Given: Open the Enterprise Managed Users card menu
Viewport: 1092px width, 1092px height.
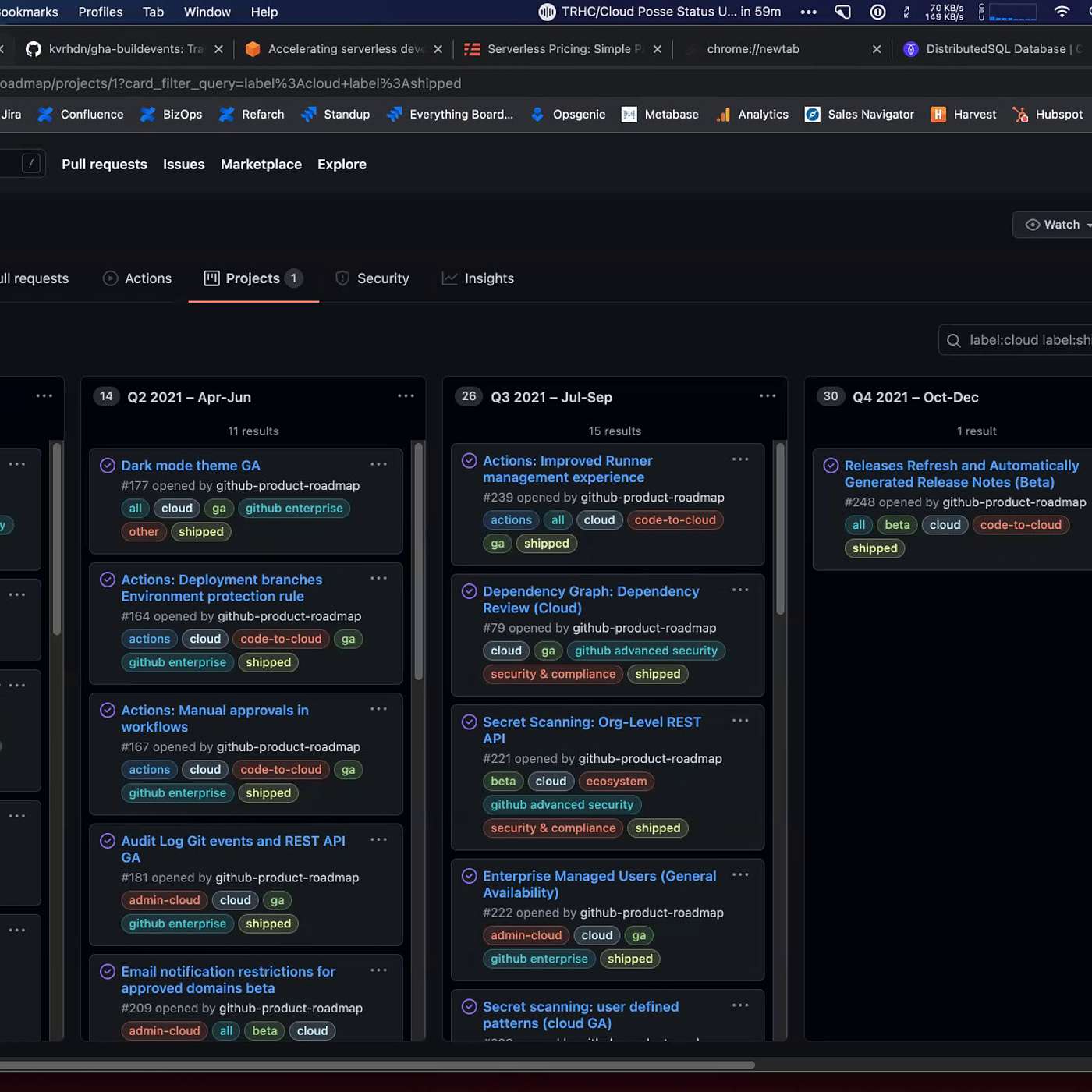Looking at the screenshot, I should tap(740, 875).
